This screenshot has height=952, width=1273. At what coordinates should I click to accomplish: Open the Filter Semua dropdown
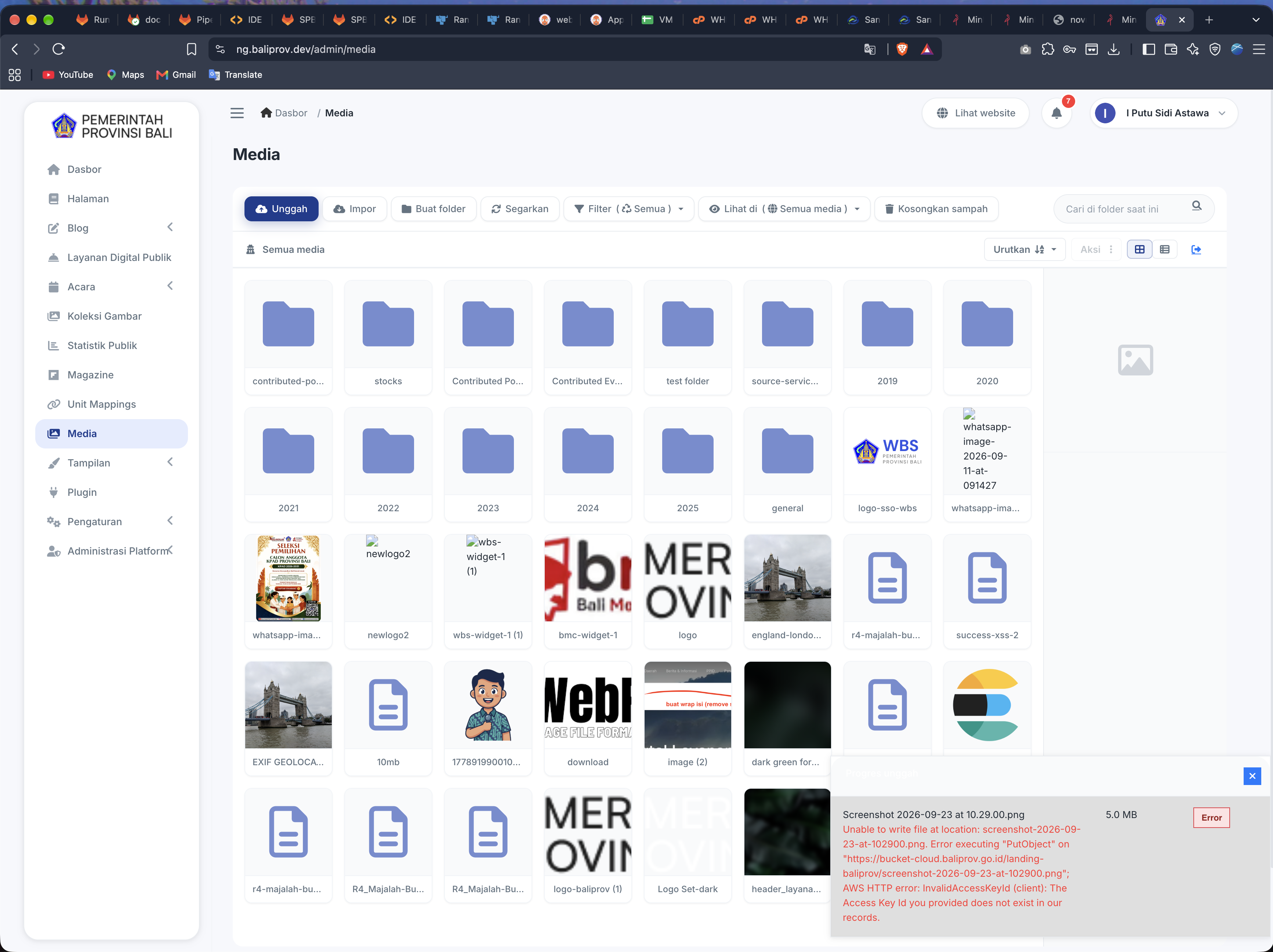tap(629, 209)
